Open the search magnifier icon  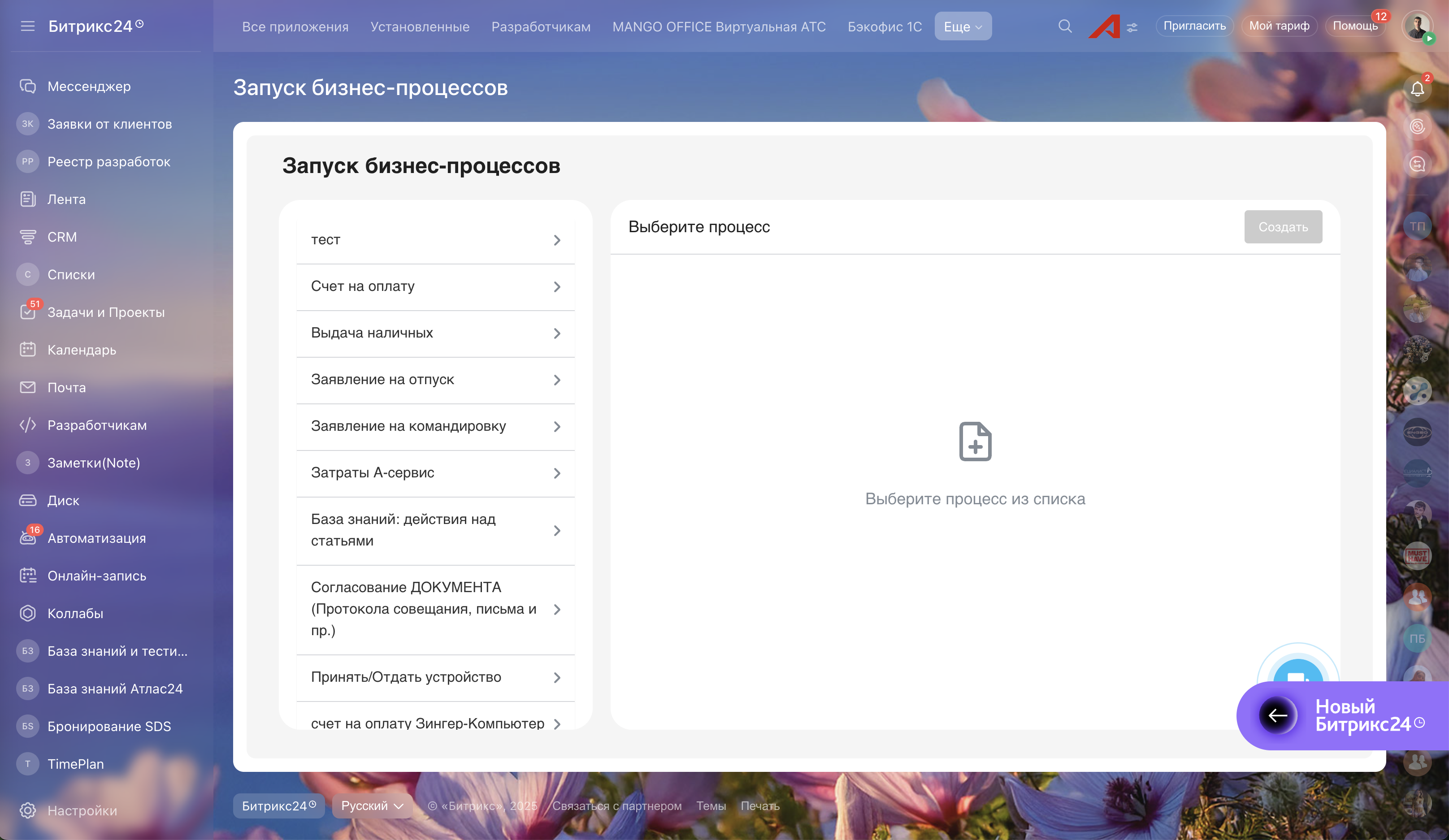tap(1064, 26)
